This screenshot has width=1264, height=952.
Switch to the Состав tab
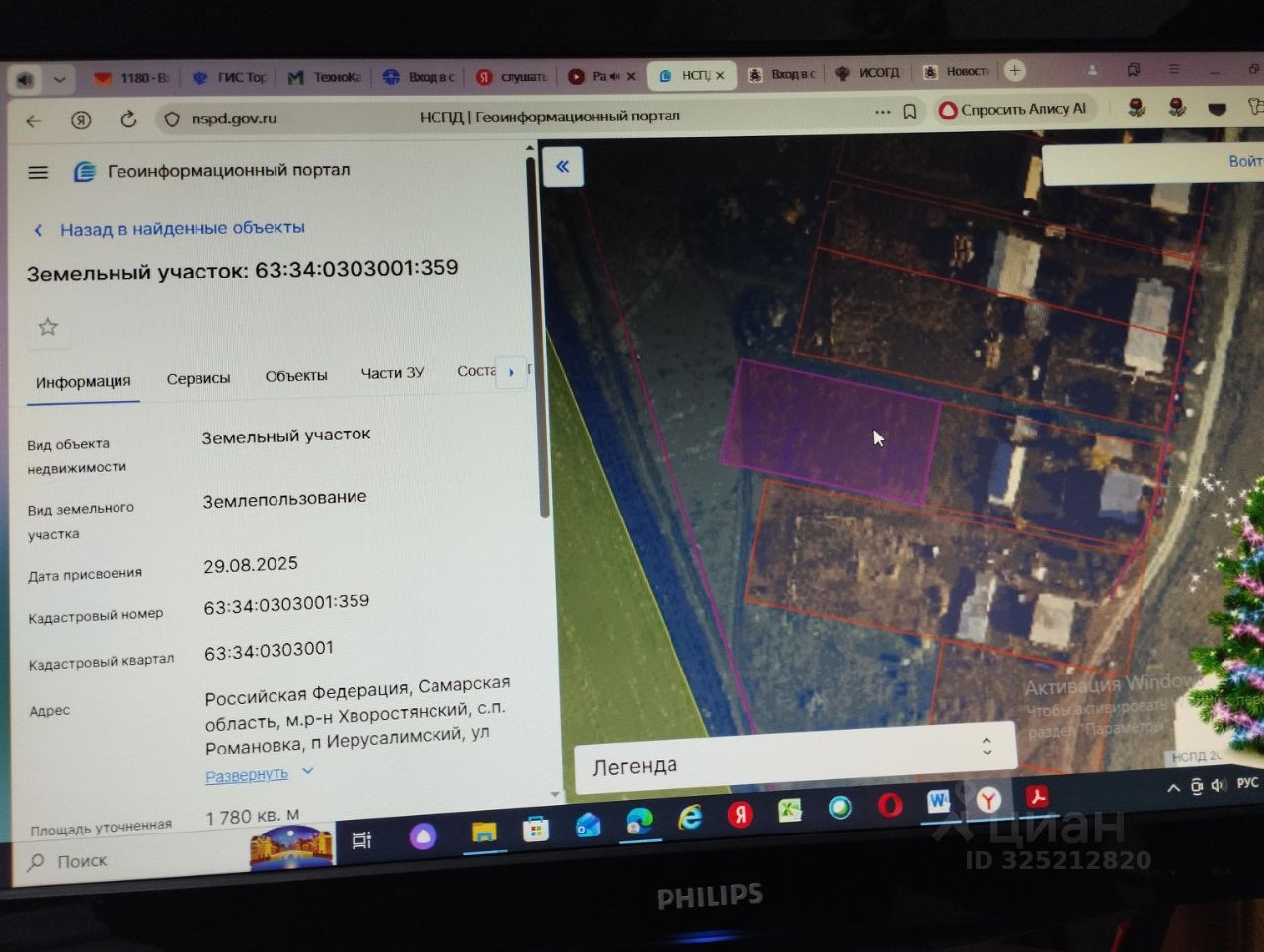click(477, 371)
